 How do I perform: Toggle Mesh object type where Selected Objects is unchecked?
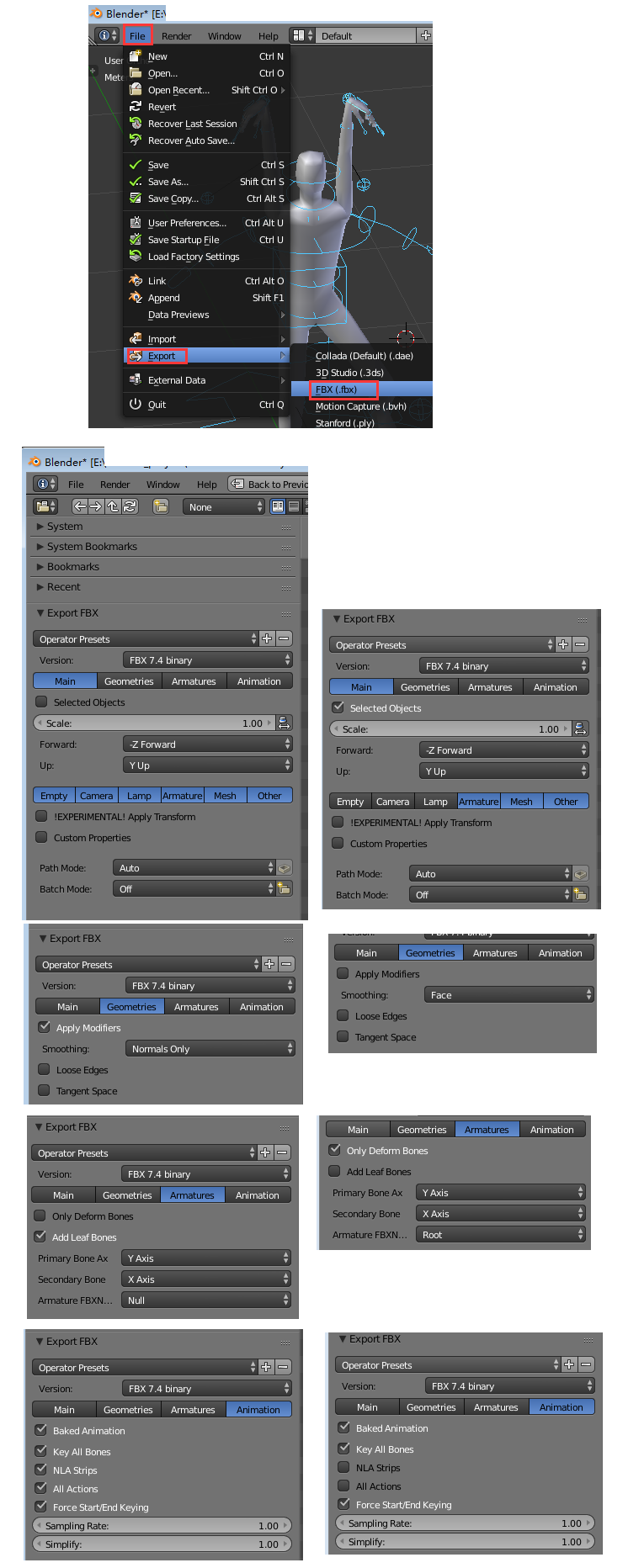click(x=225, y=795)
